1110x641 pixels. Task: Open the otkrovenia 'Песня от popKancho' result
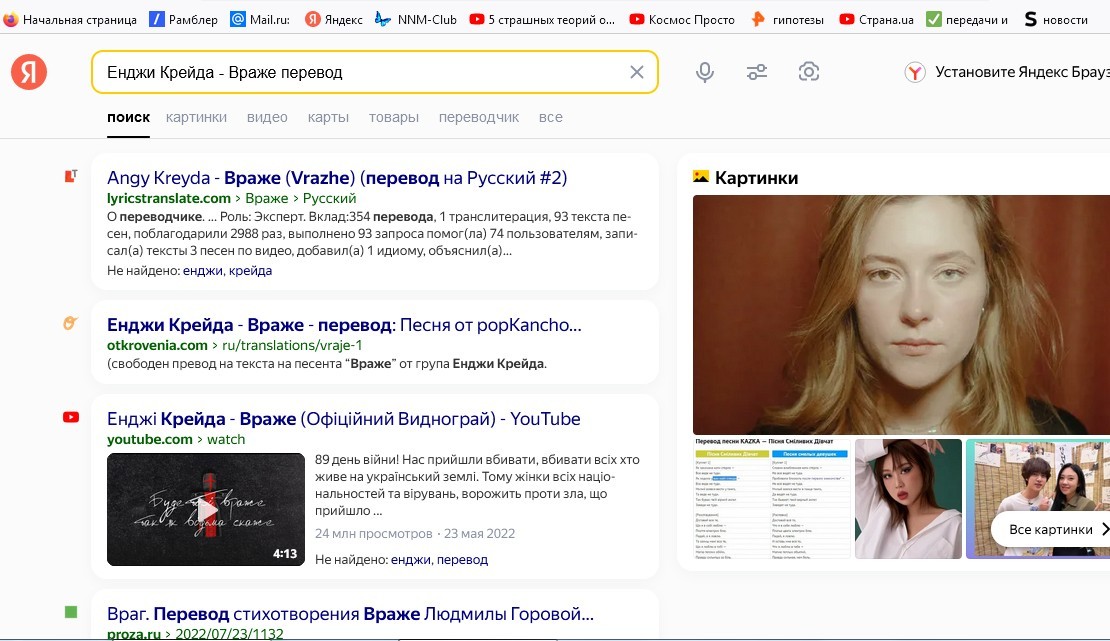point(344,325)
